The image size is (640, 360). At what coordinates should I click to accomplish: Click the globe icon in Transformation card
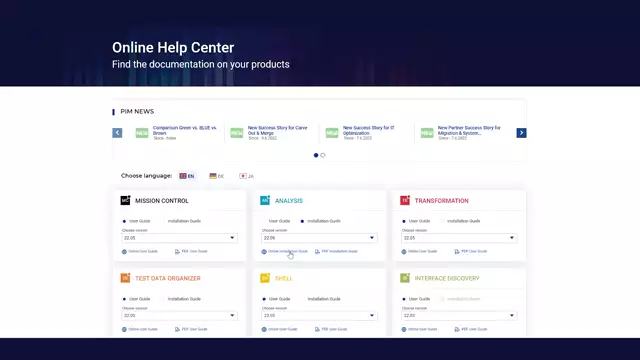404,251
